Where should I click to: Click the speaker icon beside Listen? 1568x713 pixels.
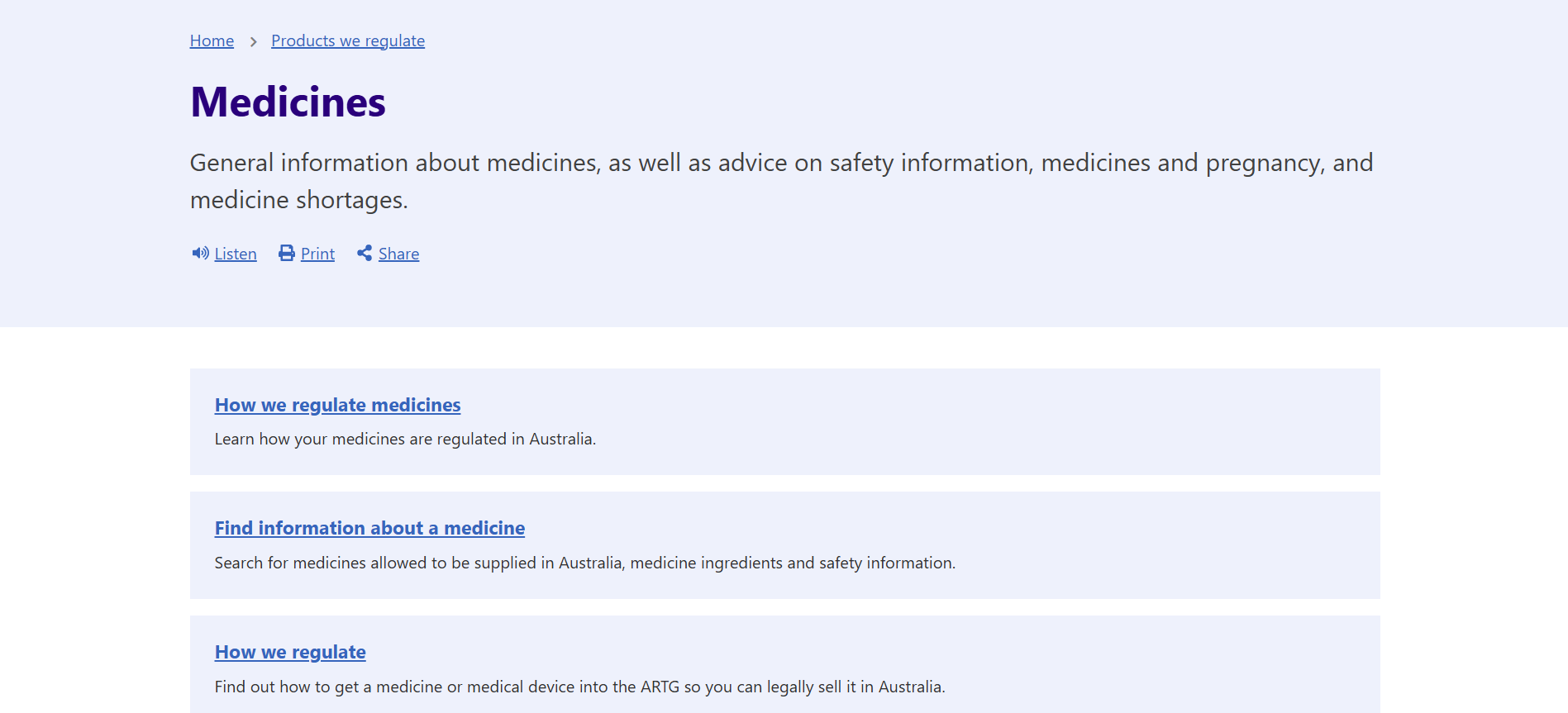point(200,254)
